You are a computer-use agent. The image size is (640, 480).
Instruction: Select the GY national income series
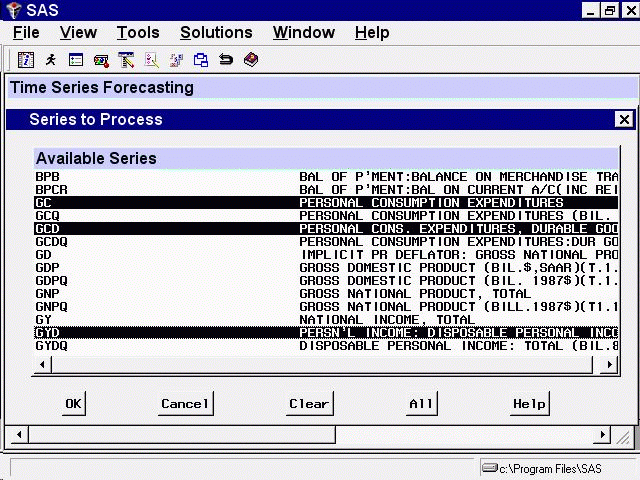[326, 320]
